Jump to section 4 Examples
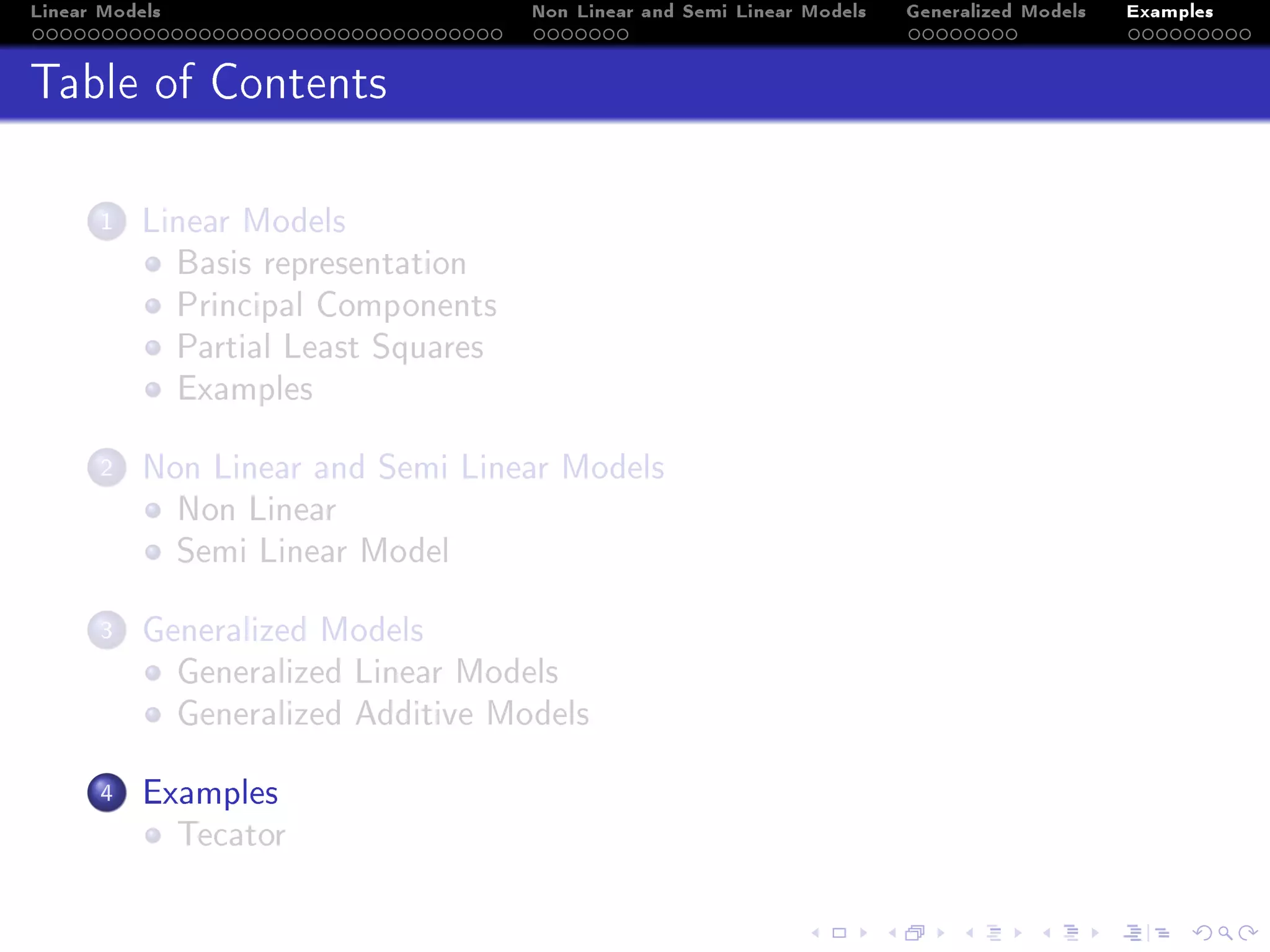This screenshot has height=952, width=1270. point(210,793)
